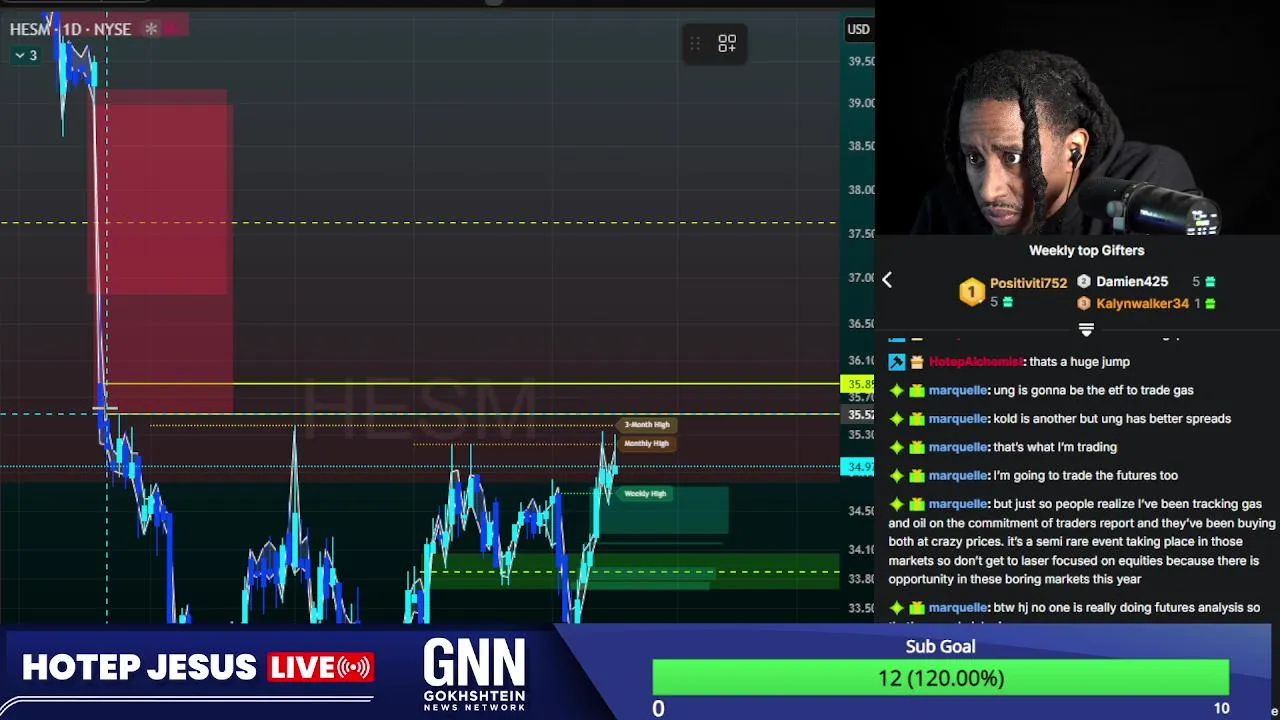Image resolution: width=1280 pixels, height=720 pixels.
Task: Click the GNN Gokhshtein News Network logo
Action: [x=474, y=675]
